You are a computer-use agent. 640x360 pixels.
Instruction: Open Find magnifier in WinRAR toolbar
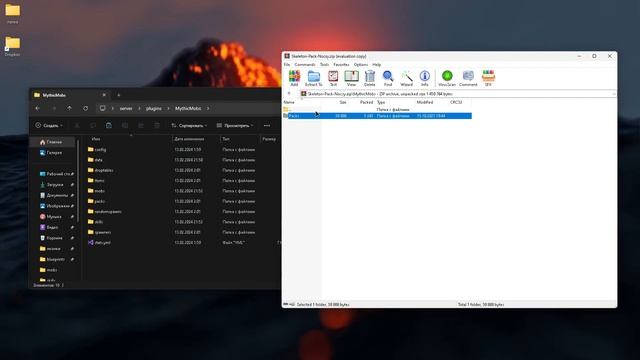pos(388,78)
